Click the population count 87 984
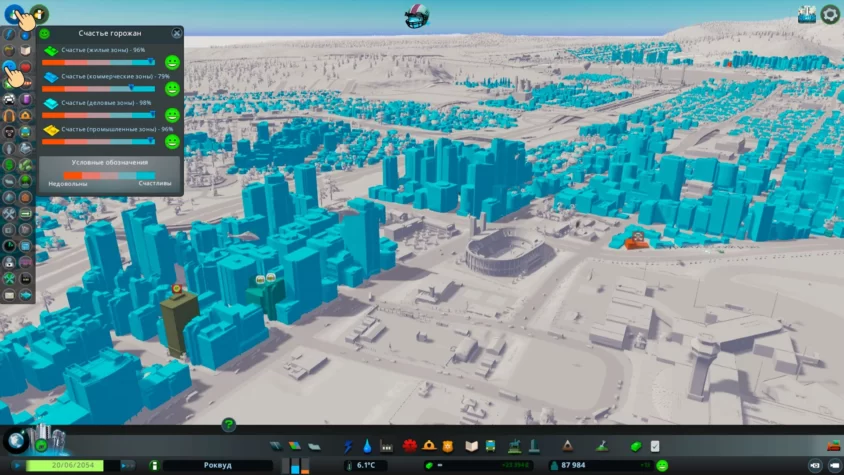Screen dimensions: 844x475 [573, 465]
